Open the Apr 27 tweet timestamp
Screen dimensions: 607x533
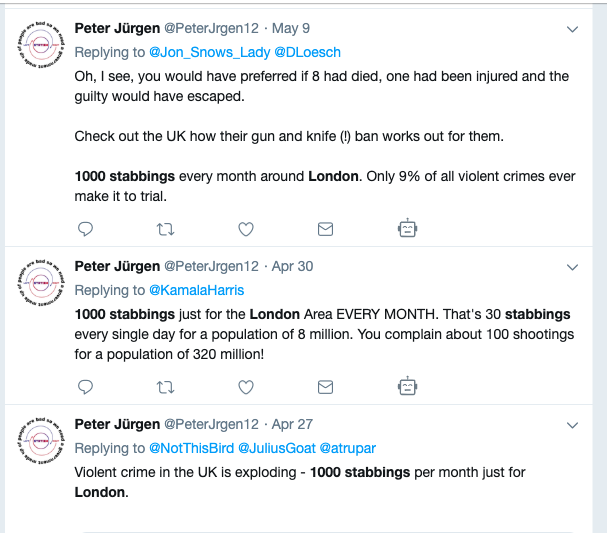tap(292, 424)
